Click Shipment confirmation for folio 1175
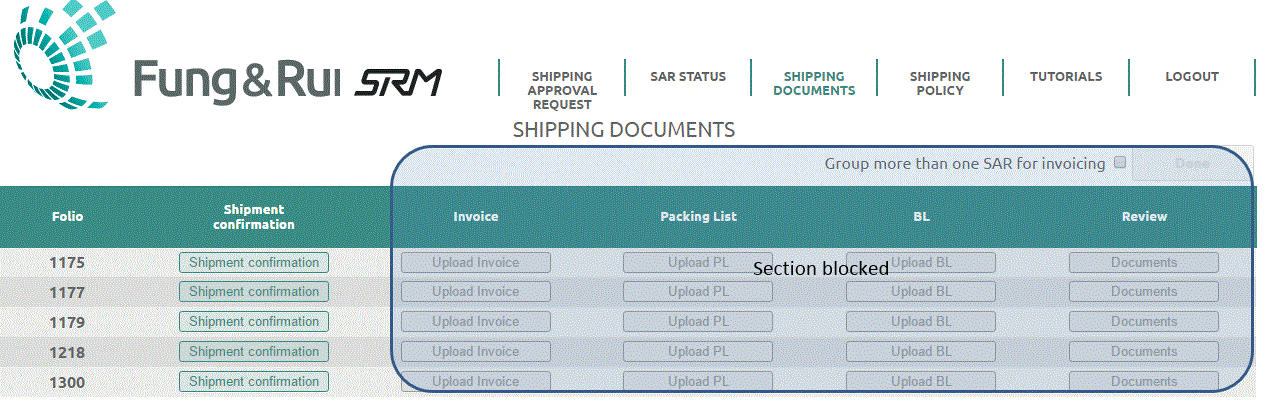1266x407 pixels. click(x=254, y=262)
